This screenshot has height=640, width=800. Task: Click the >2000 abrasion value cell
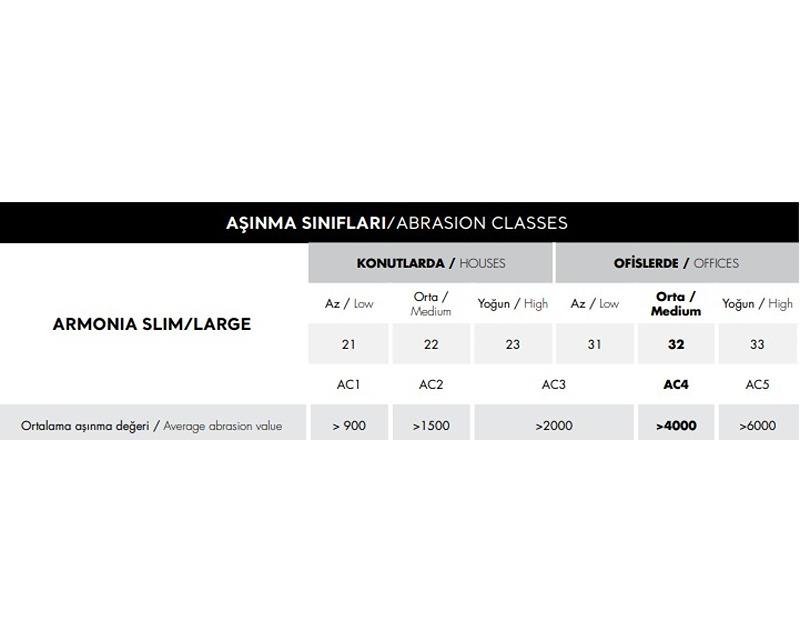pos(554,423)
